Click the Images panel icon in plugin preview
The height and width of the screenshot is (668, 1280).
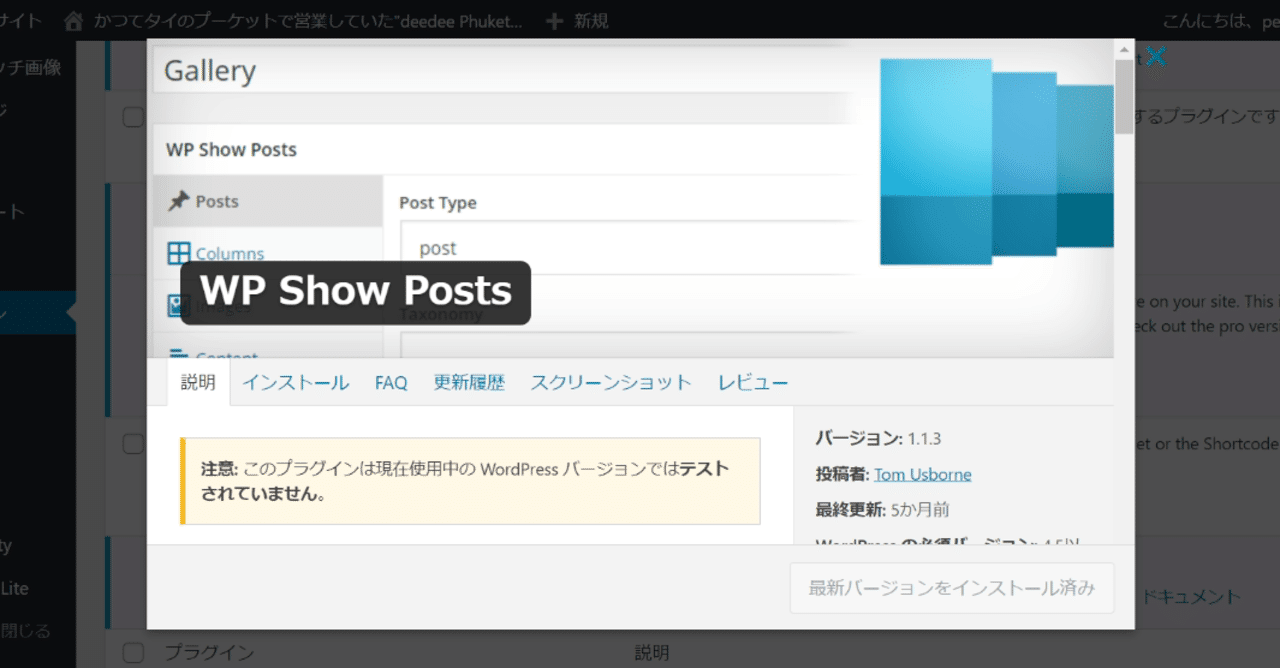tap(175, 304)
